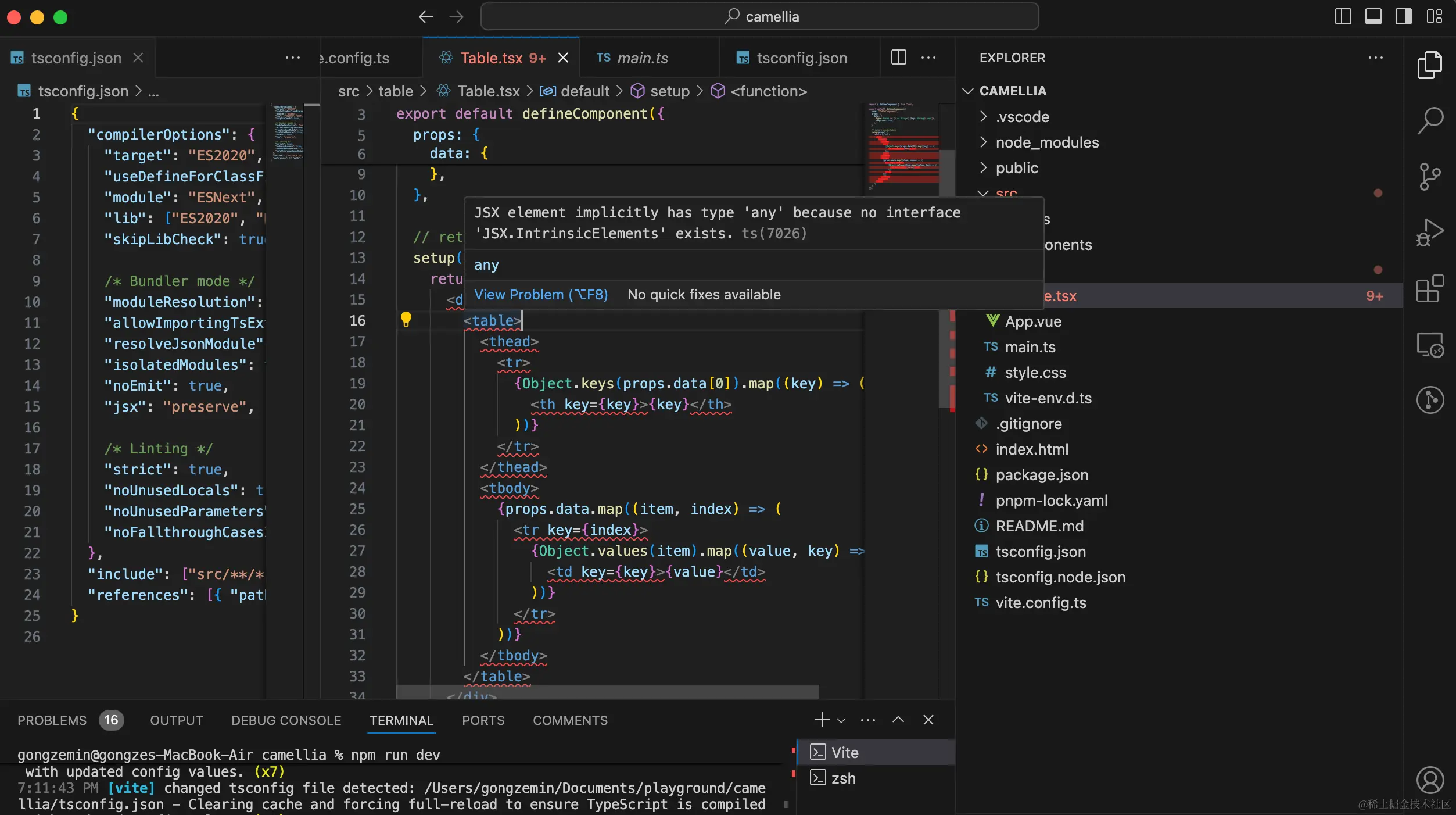
Task: Split the editor to the right
Action: [x=898, y=58]
